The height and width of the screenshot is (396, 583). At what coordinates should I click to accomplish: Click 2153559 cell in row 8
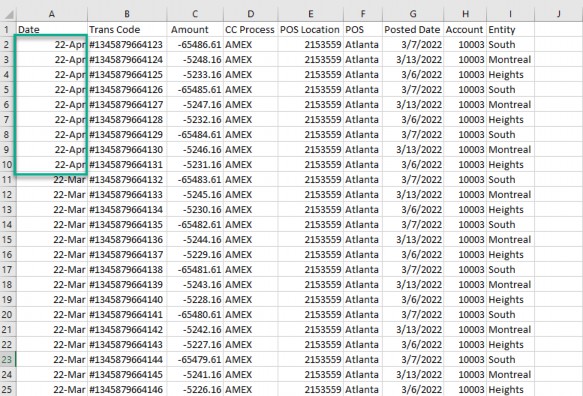[310, 135]
